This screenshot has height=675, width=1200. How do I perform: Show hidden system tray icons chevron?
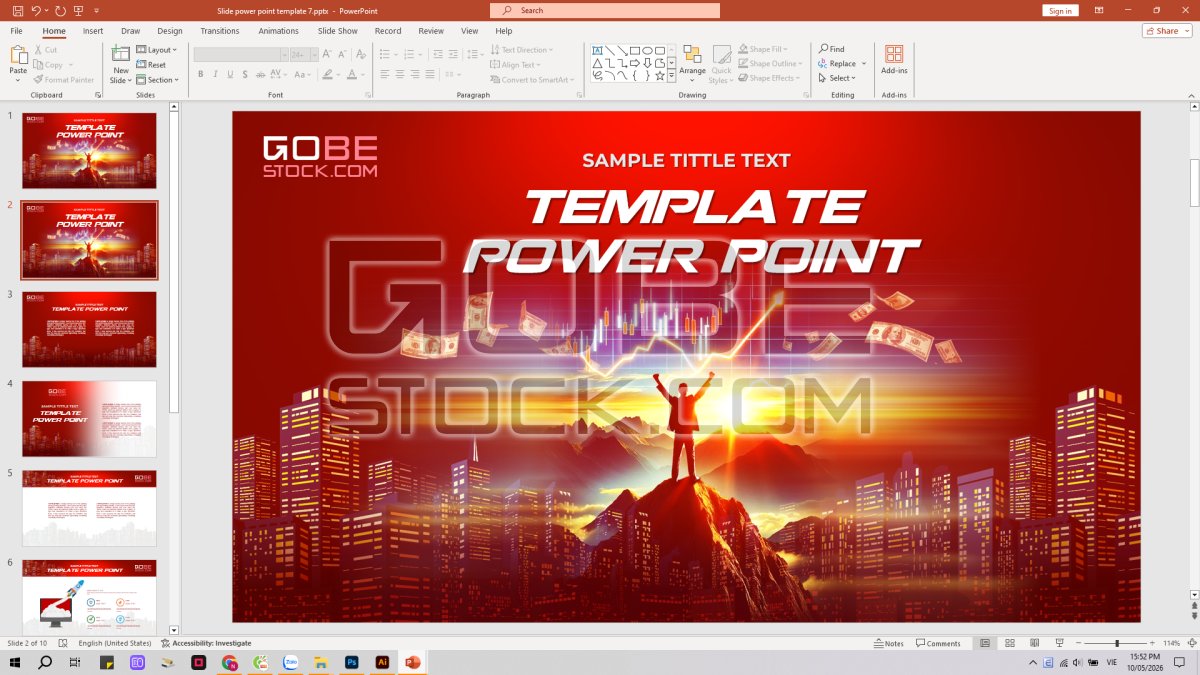point(1033,662)
